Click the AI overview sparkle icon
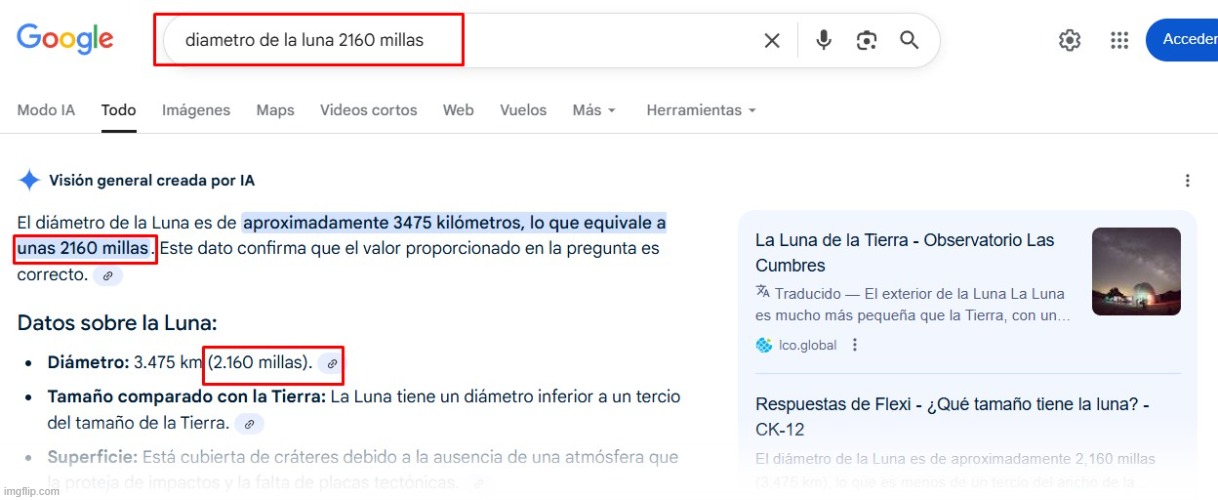The height and width of the screenshot is (500, 1218). (x=30, y=181)
